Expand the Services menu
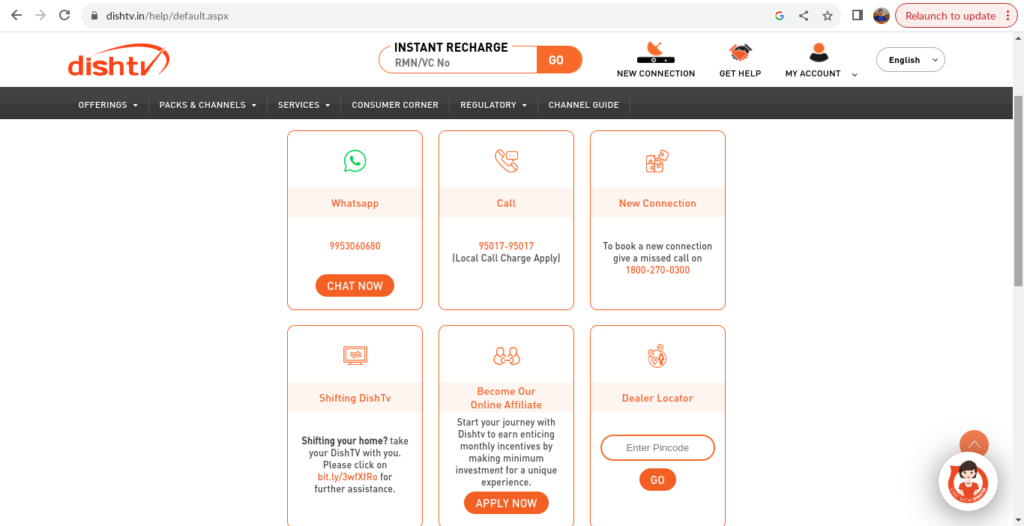Screen dimensions: 1024x526 tap(304, 105)
